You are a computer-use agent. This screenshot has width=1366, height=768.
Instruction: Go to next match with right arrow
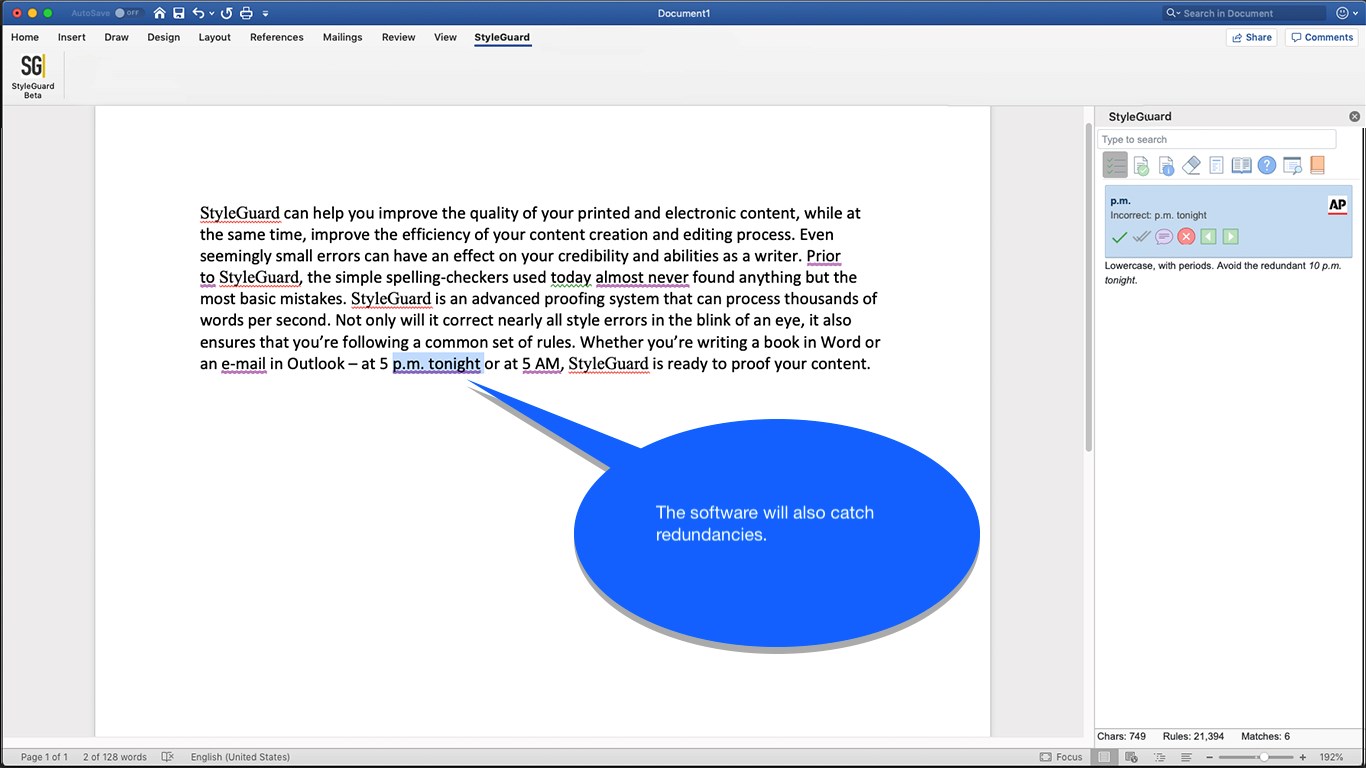click(x=1230, y=237)
